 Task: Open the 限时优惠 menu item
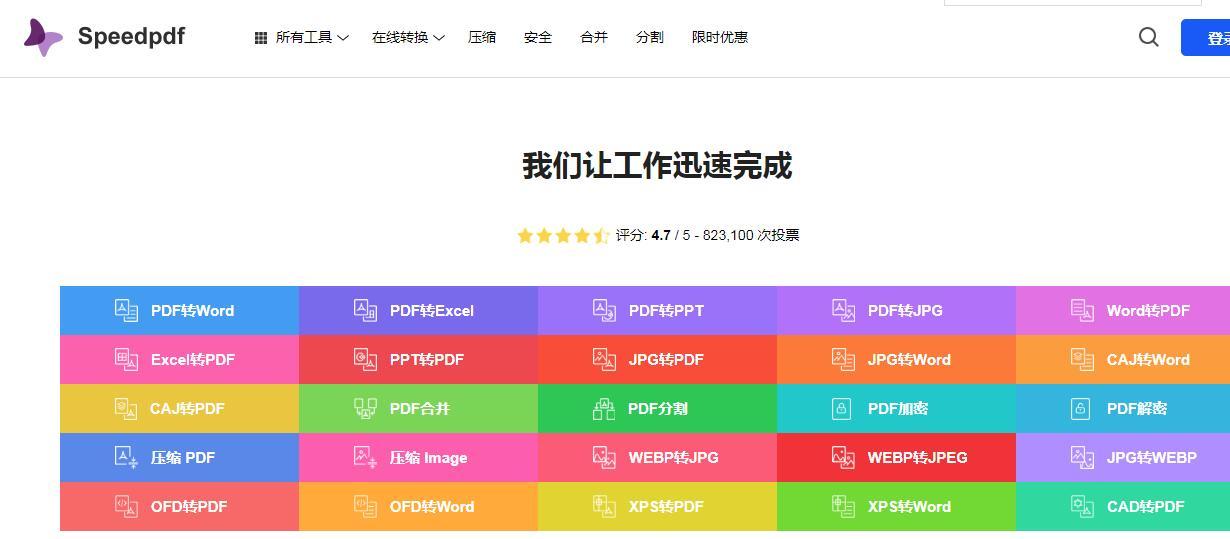pos(720,37)
